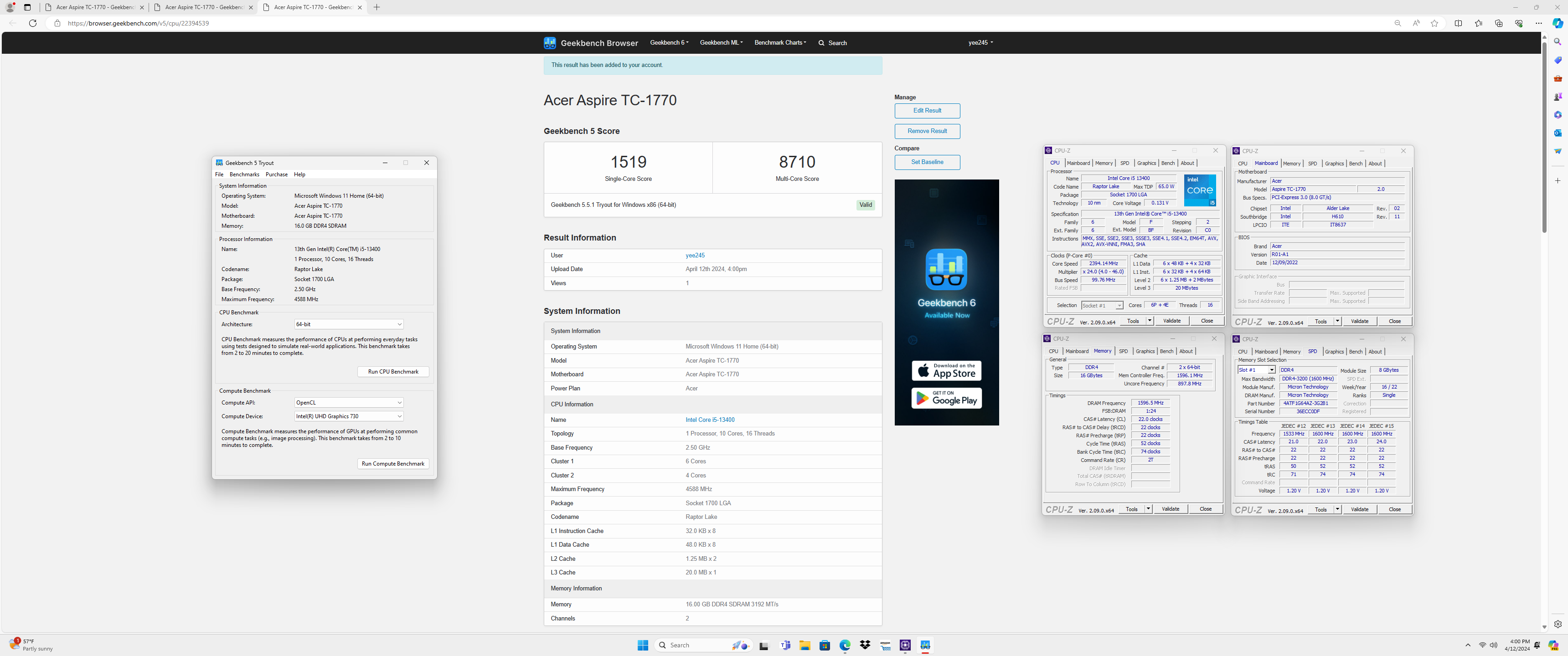Open a new browser tab plus

[x=377, y=7]
